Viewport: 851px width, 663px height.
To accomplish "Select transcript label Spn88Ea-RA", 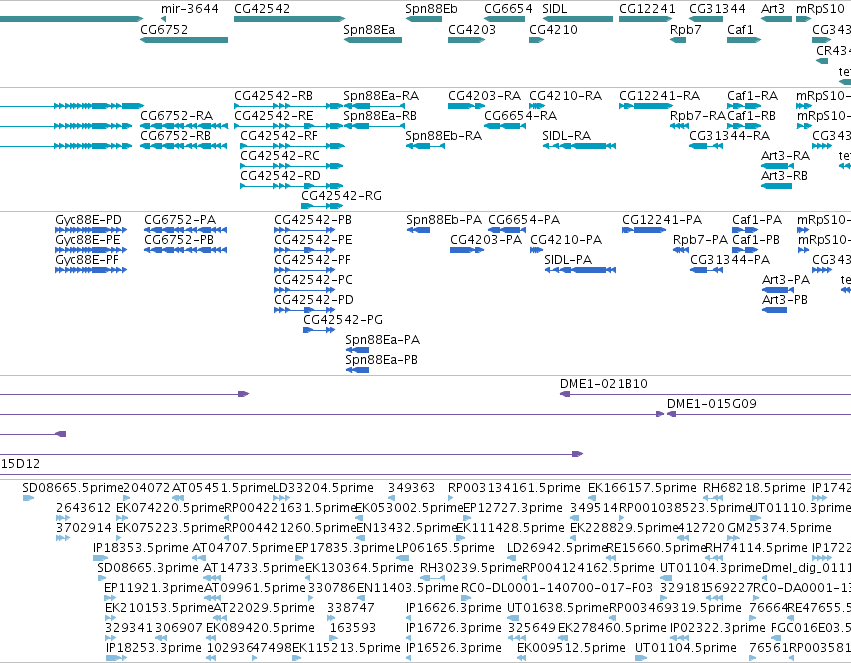I will (380, 96).
